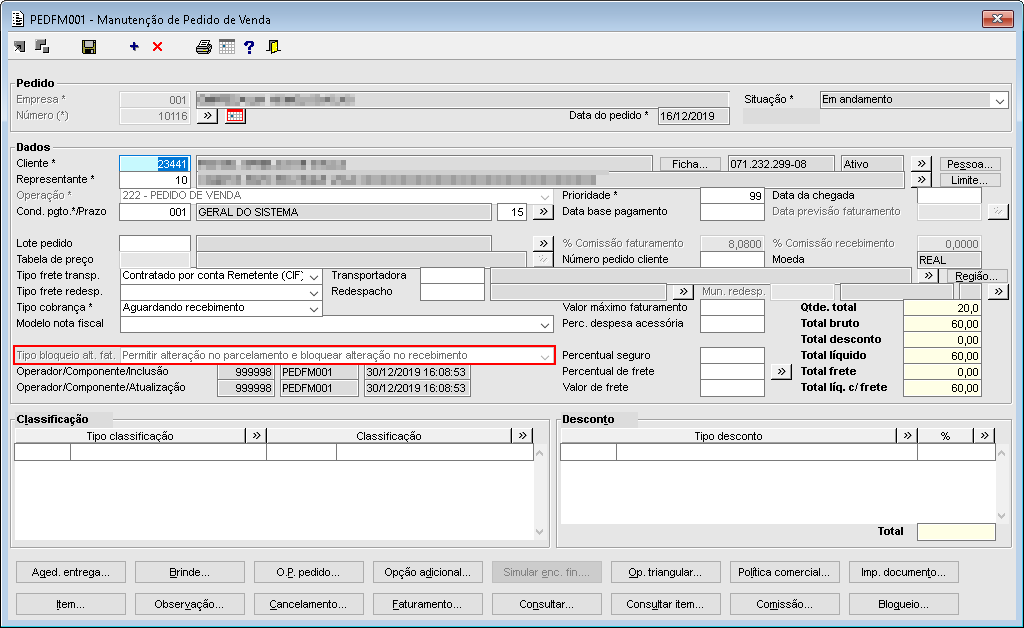Click the save diskette icon in toolbar
The height and width of the screenshot is (628, 1024).
88,47
